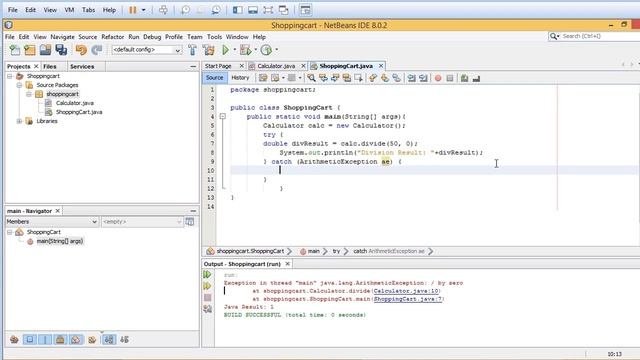The width and height of the screenshot is (640, 360).
Task: Open the default config dropdown
Action: tap(178, 50)
